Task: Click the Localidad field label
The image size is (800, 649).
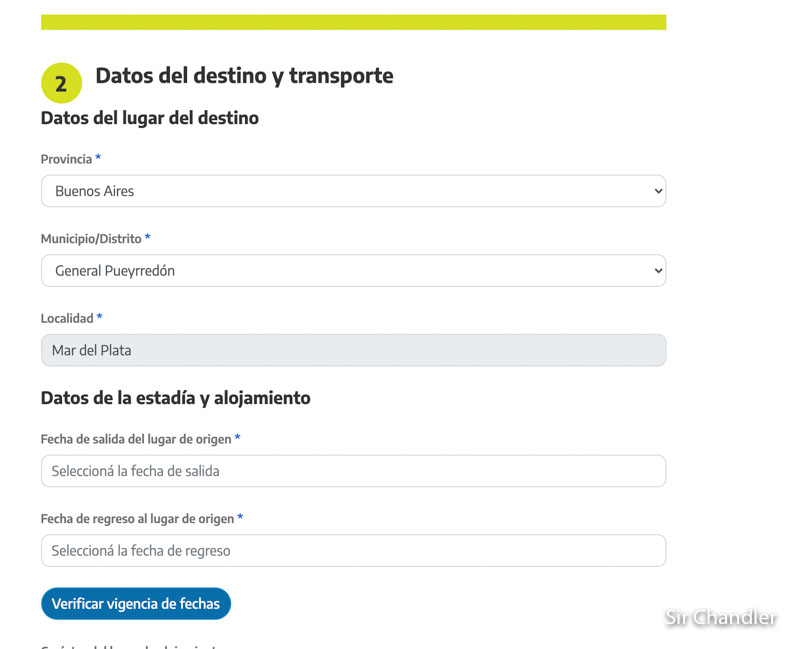Action: (x=67, y=318)
